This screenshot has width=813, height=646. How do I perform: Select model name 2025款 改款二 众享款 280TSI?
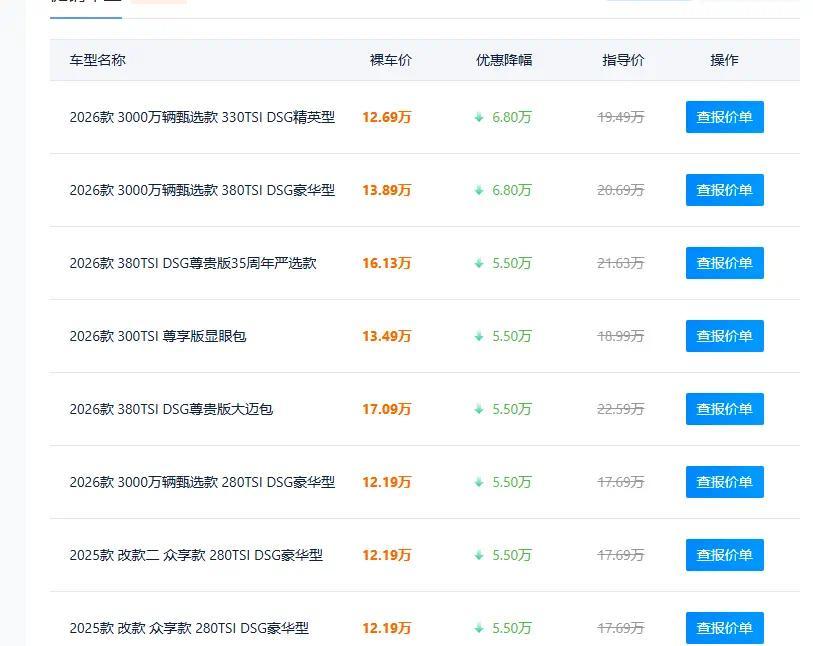[x=196, y=556]
